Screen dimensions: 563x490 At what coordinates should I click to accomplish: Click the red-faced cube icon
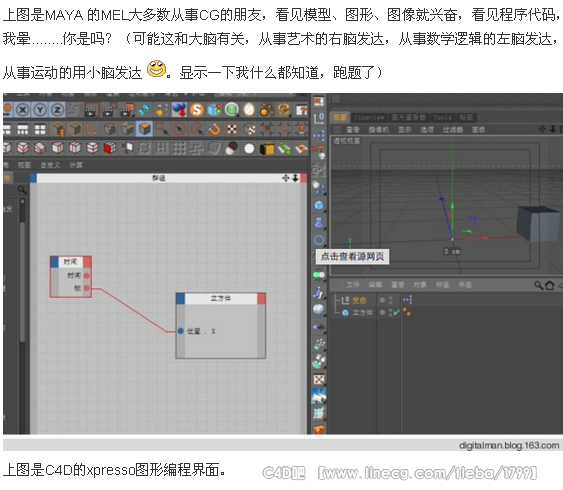[110, 148]
